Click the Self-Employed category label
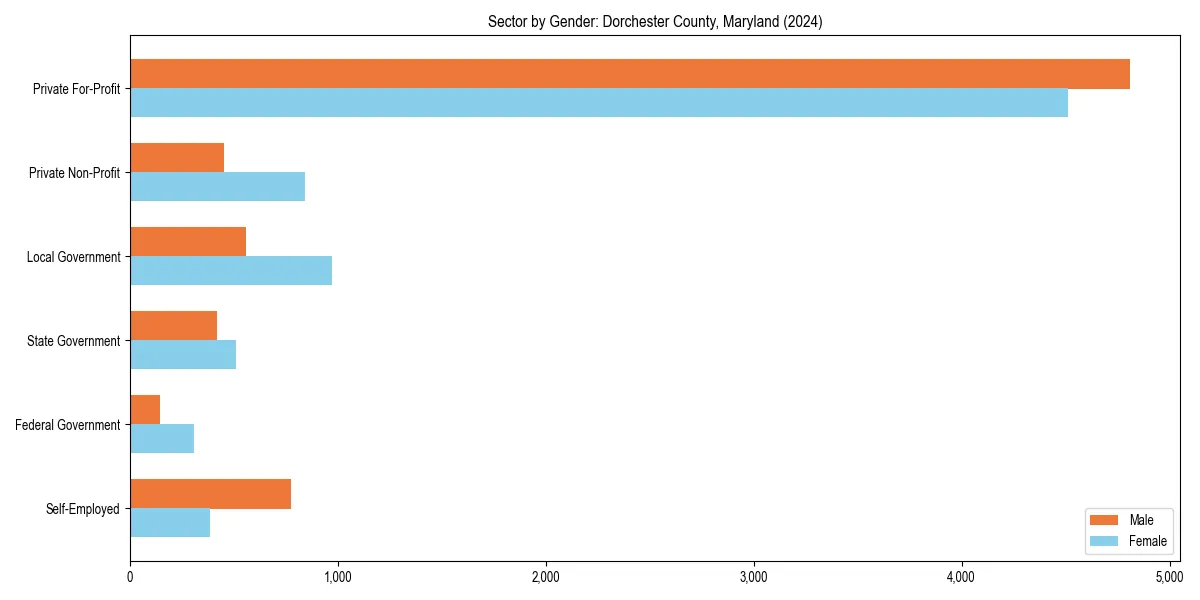 click(84, 509)
